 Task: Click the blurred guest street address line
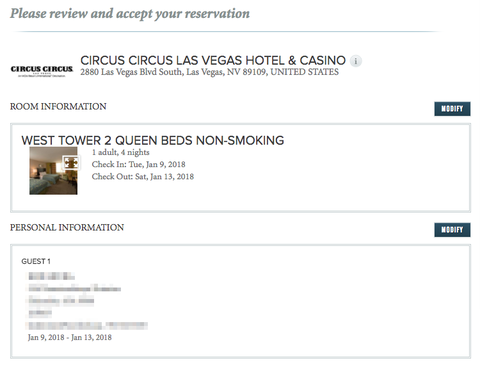click(x=74, y=289)
